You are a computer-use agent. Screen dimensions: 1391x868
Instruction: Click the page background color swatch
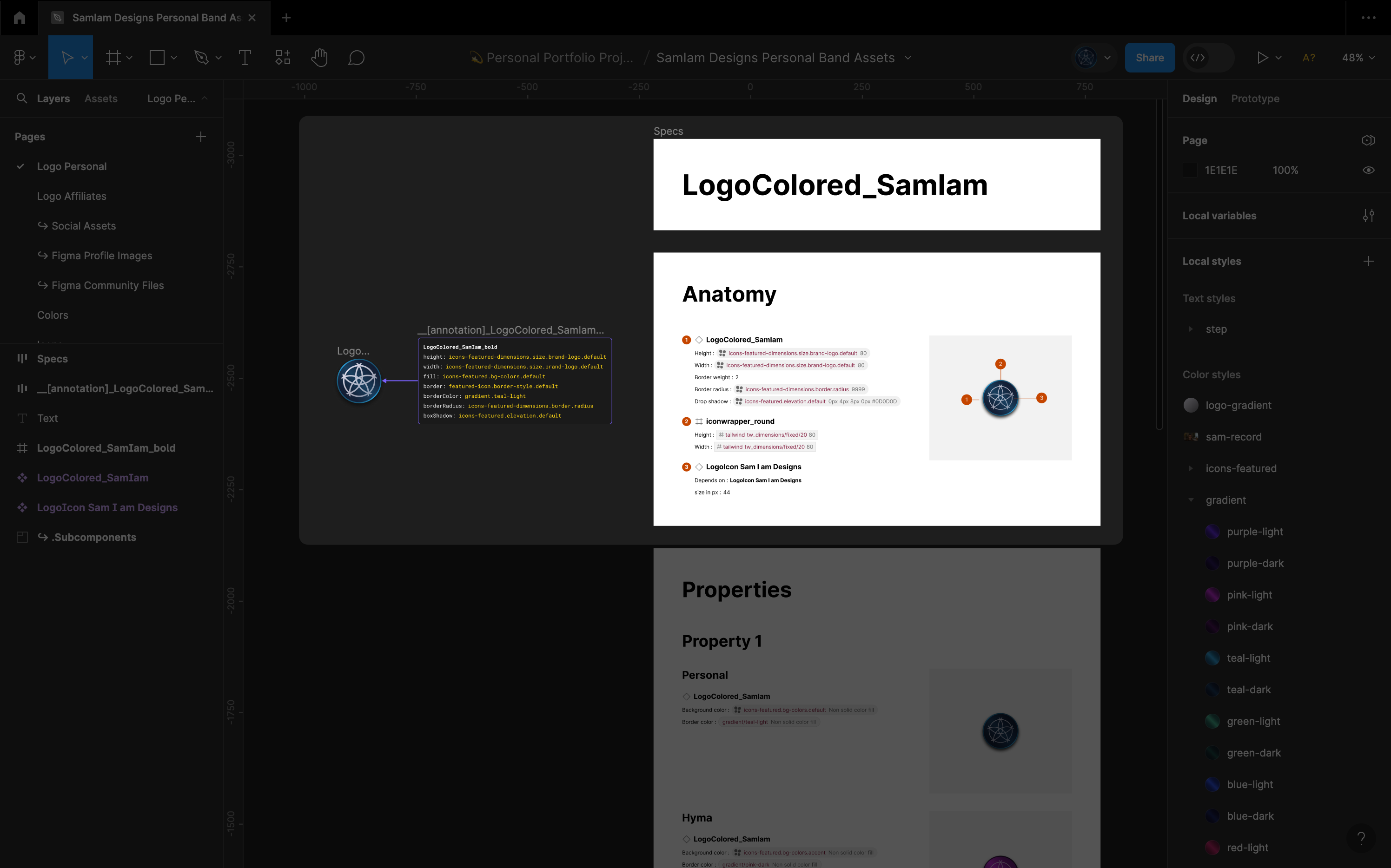tap(1190, 171)
